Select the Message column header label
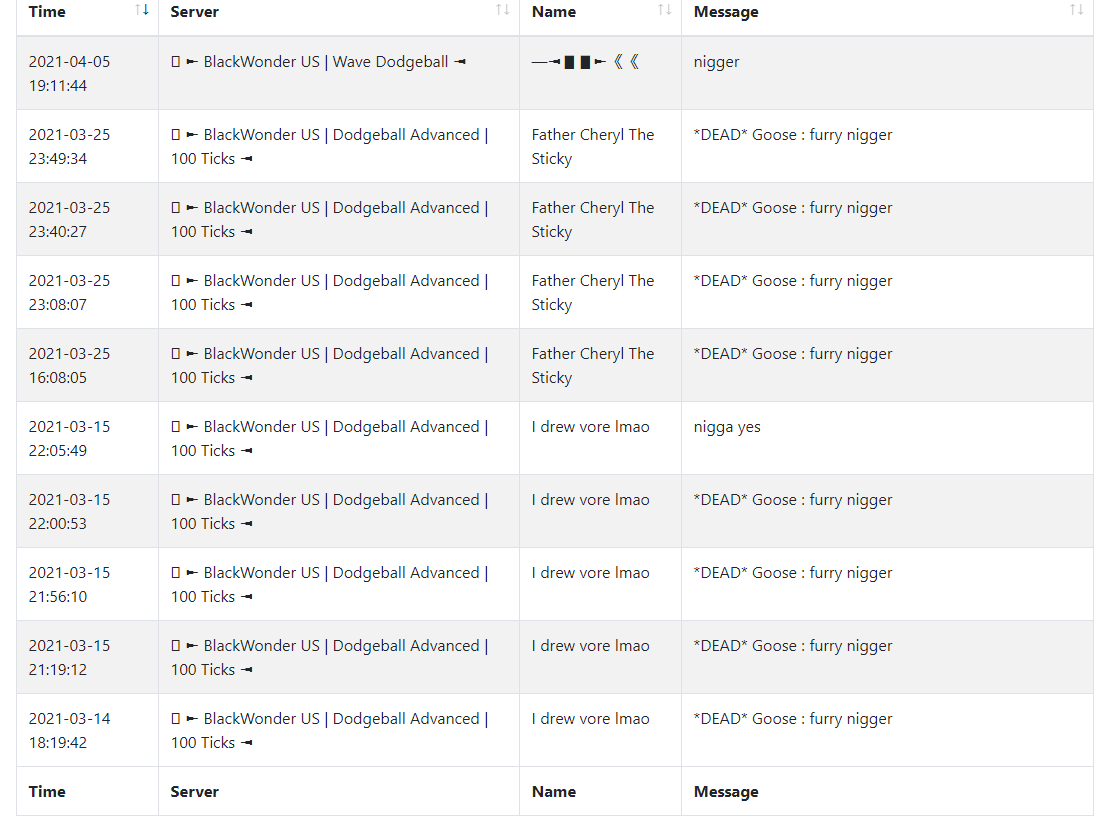The height and width of the screenshot is (823, 1105). pos(726,12)
